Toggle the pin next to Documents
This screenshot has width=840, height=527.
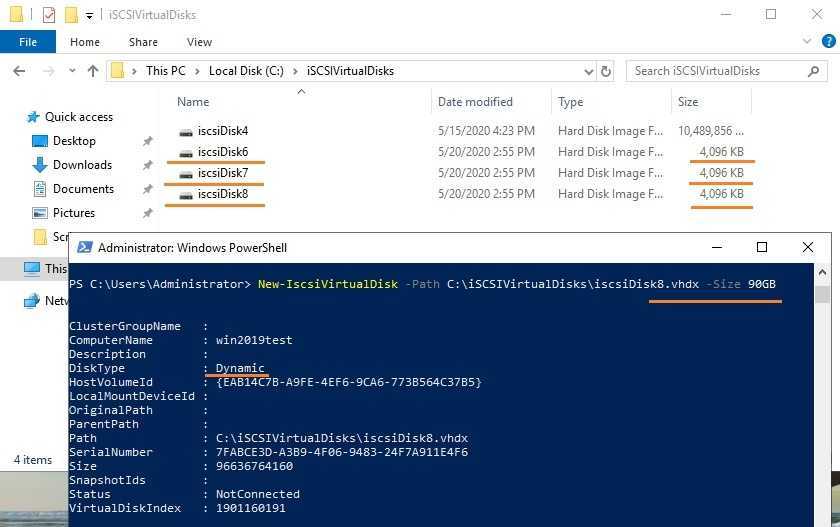pos(147,189)
